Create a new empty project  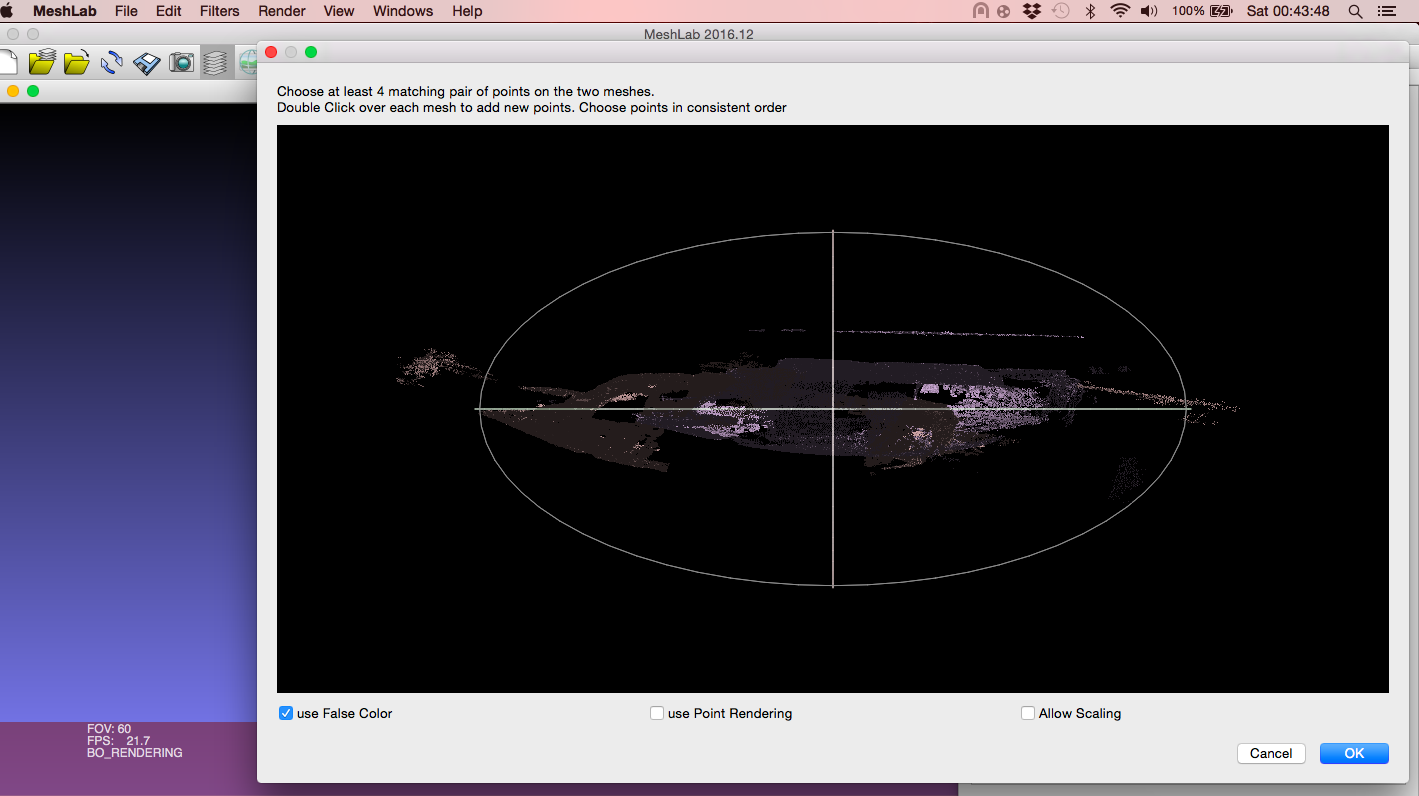pyautogui.click(x=6, y=61)
